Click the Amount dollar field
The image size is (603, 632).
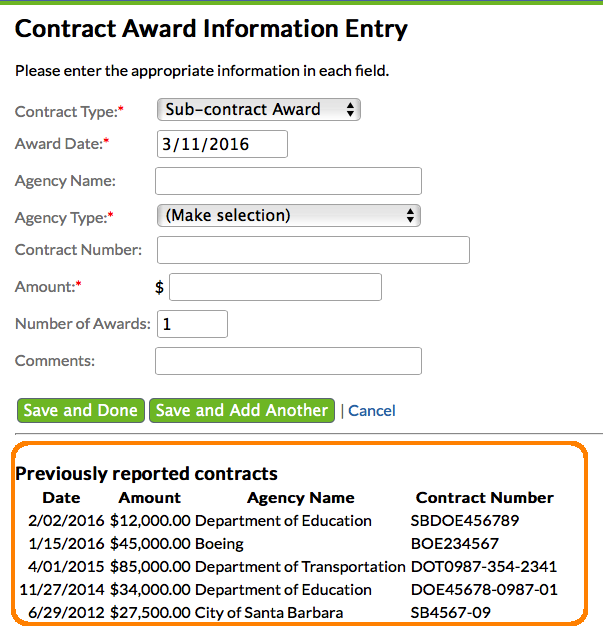275,287
